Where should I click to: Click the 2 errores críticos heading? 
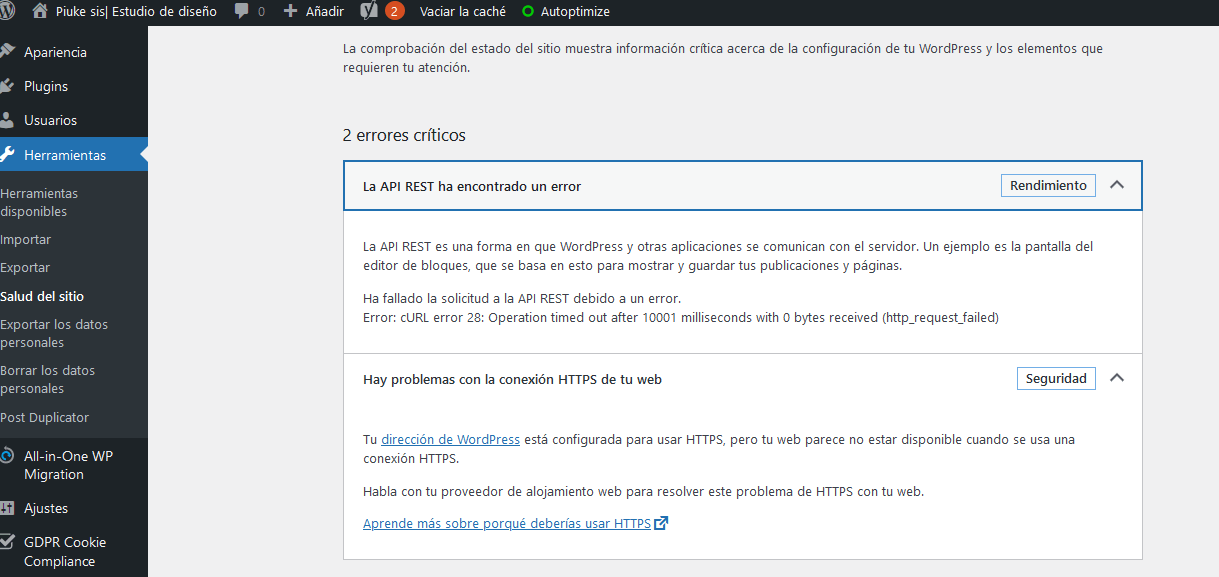(x=404, y=135)
